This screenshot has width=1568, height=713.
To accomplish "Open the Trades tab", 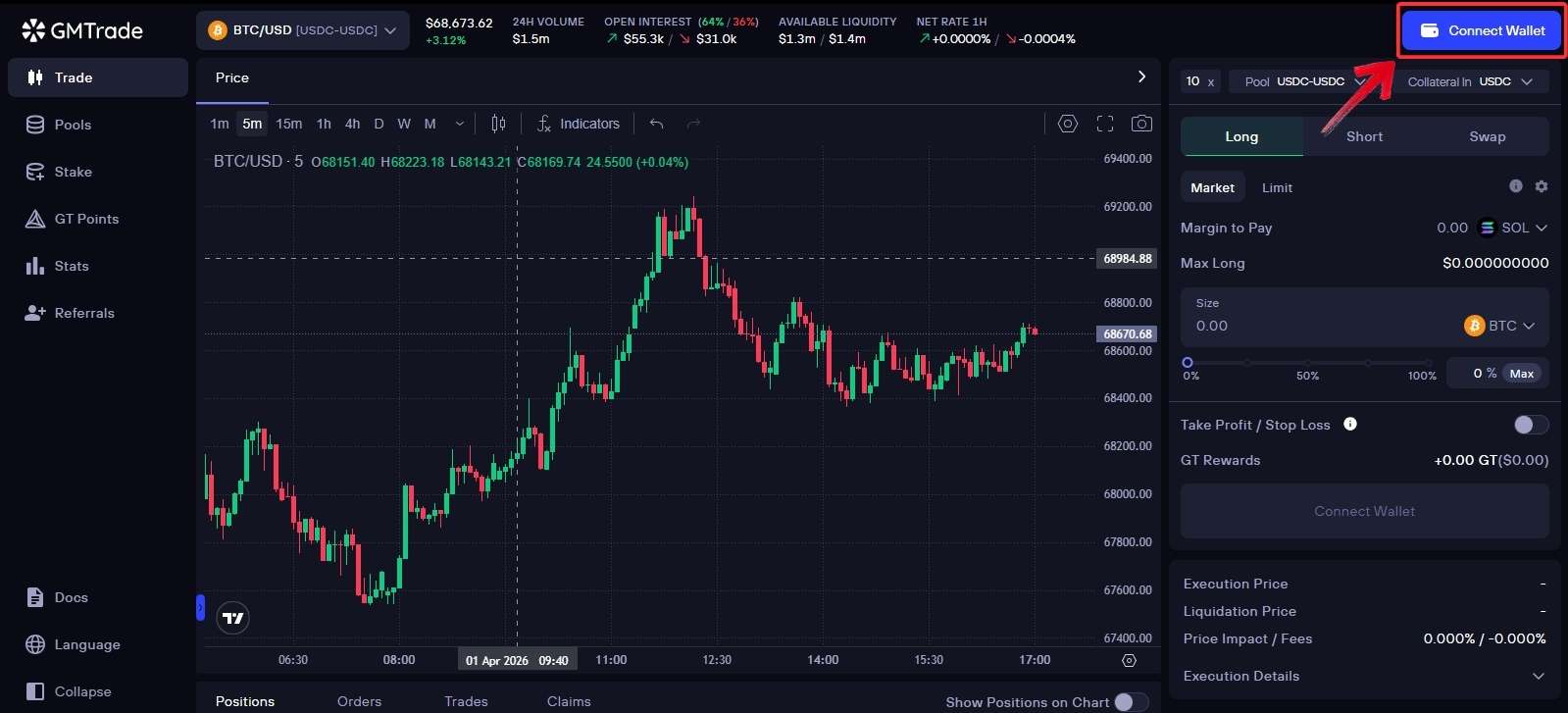I will tap(466, 701).
